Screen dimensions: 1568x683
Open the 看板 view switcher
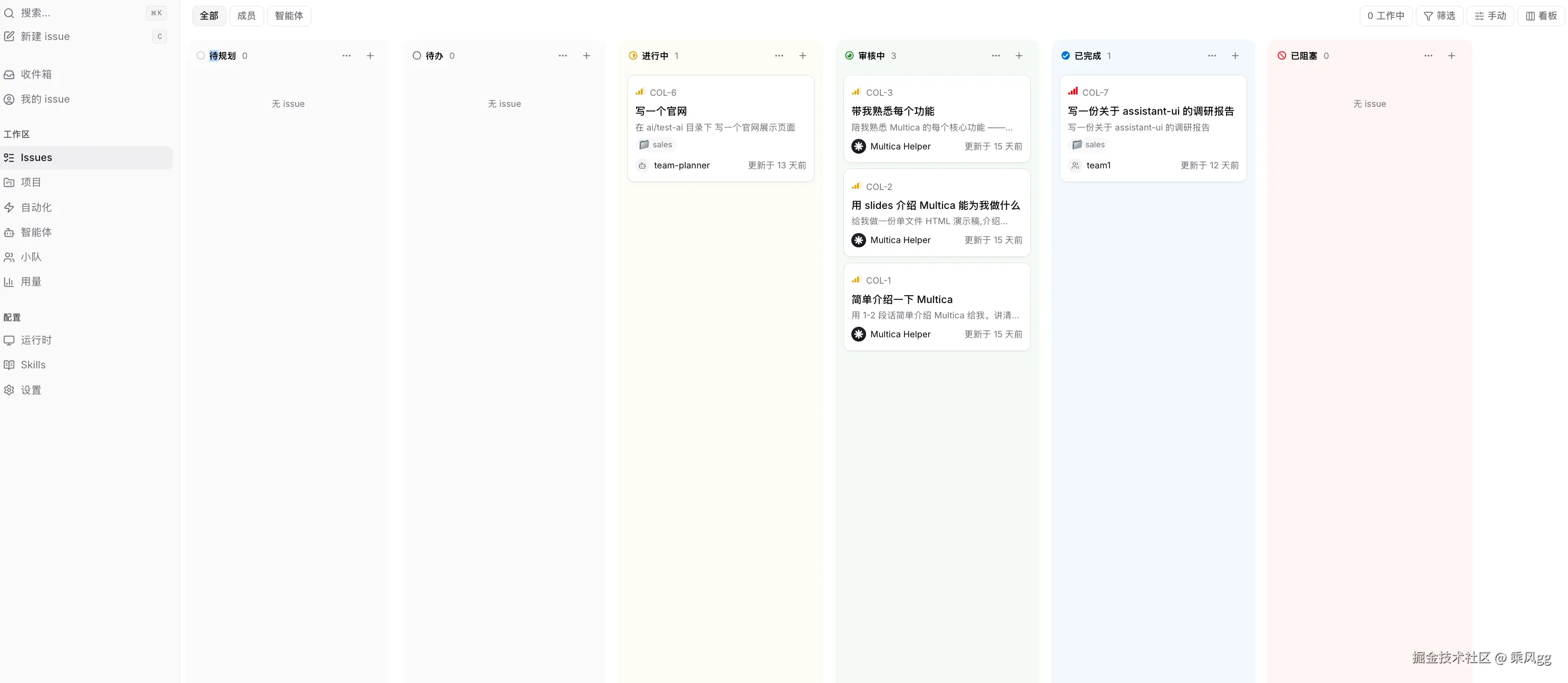(1541, 16)
